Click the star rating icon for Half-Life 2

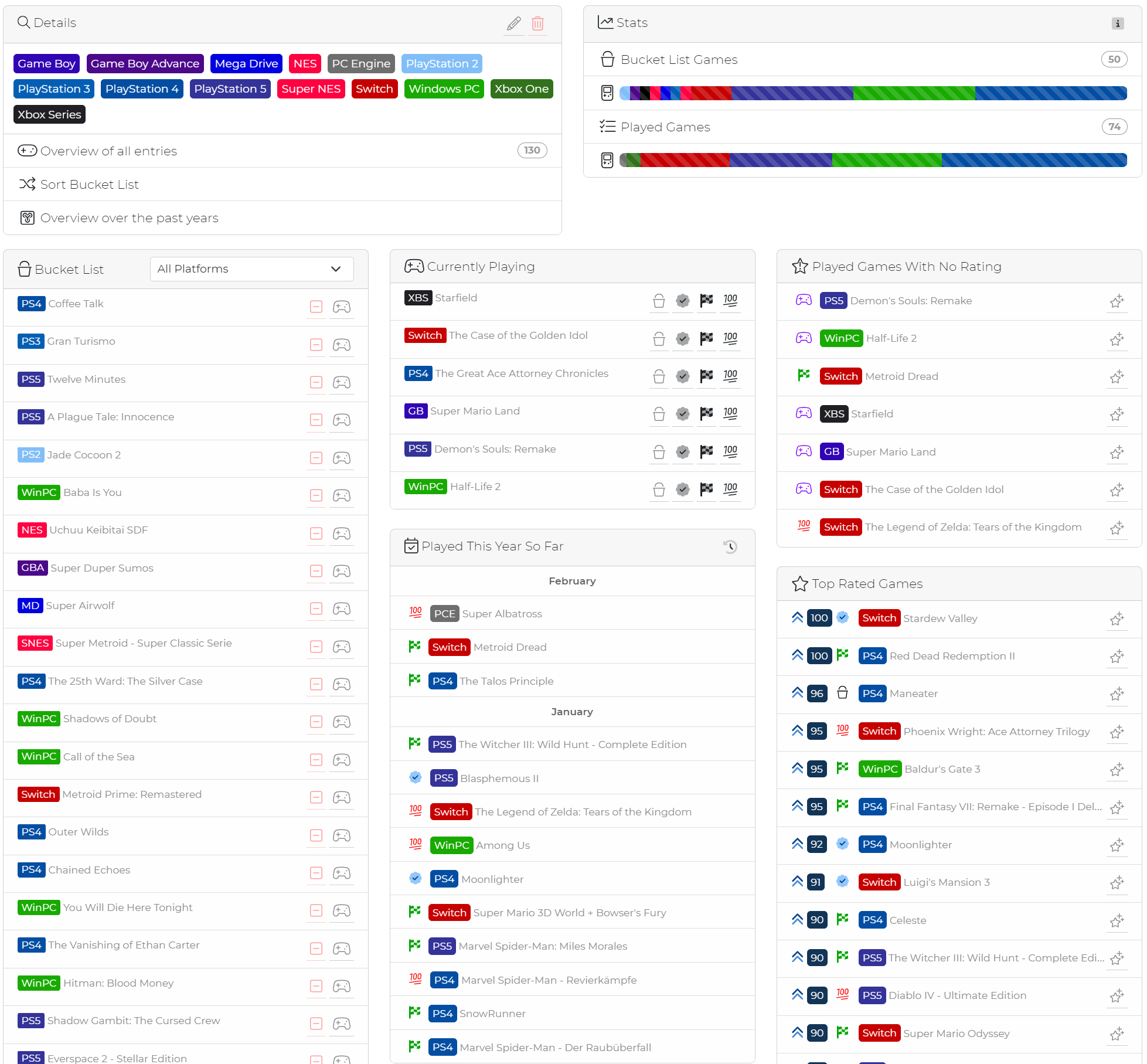pos(1117,339)
